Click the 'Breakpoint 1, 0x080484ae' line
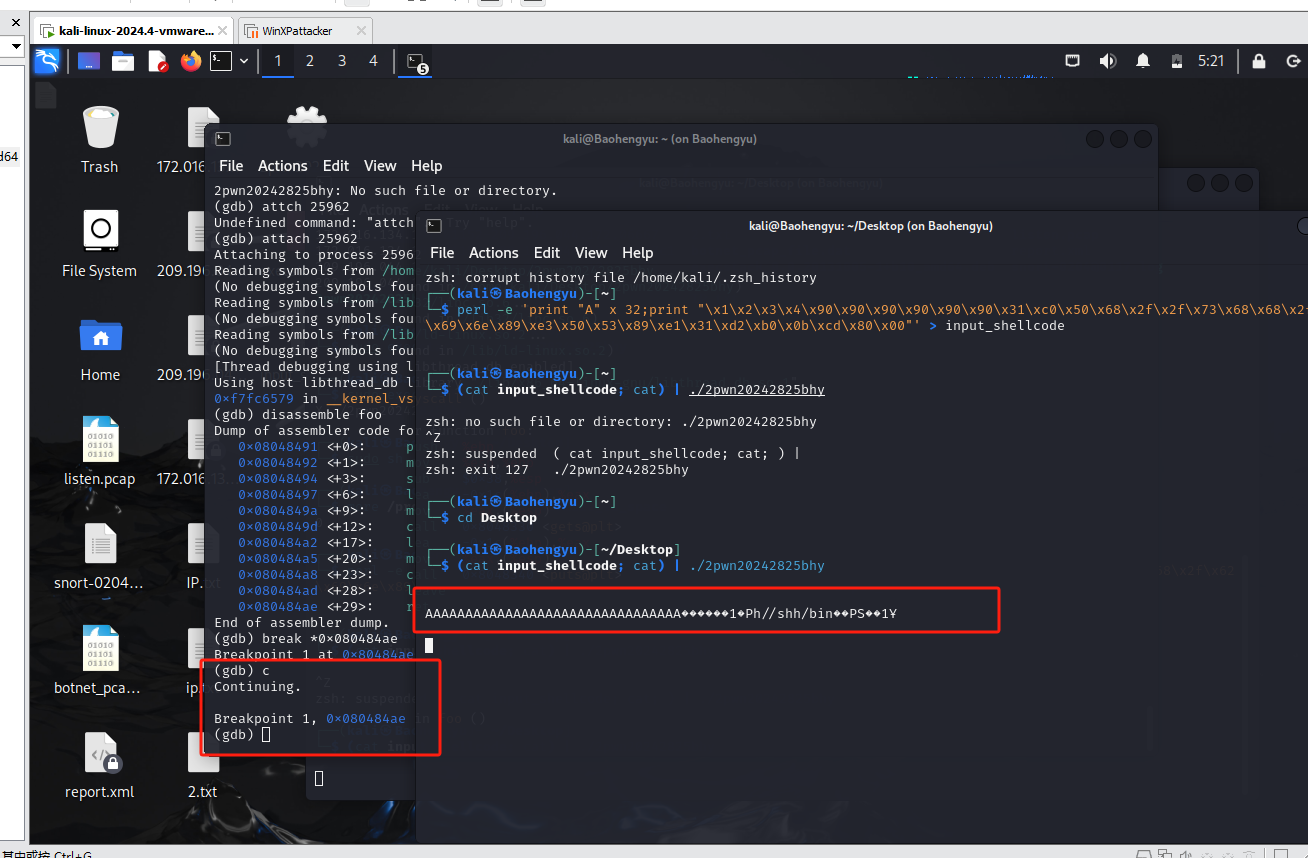This screenshot has width=1308, height=858. point(310,719)
